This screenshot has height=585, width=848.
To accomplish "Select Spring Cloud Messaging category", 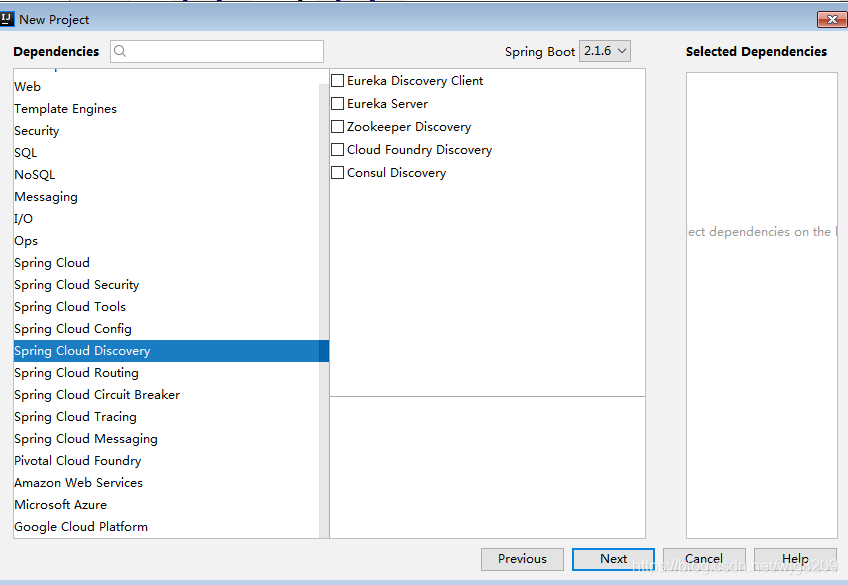I will coord(167,439).
